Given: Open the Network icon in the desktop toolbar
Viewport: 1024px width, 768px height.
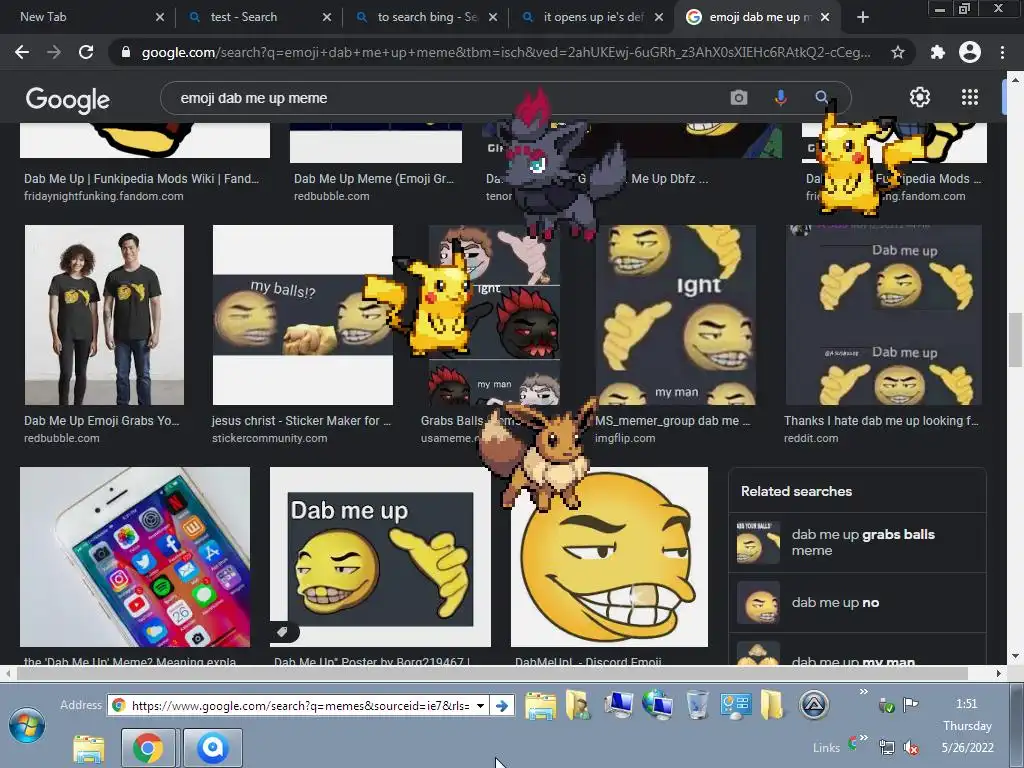Looking at the screenshot, I should pyautogui.click(x=657, y=705).
